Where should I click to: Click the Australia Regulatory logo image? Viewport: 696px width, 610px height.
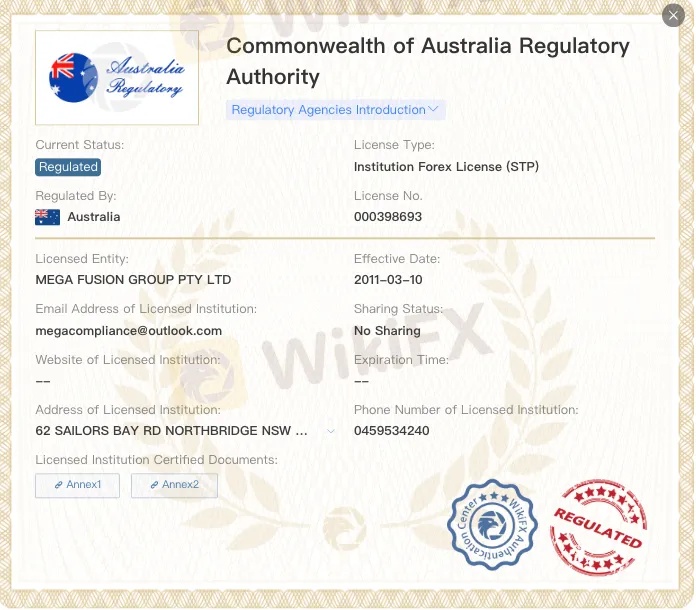[117, 78]
